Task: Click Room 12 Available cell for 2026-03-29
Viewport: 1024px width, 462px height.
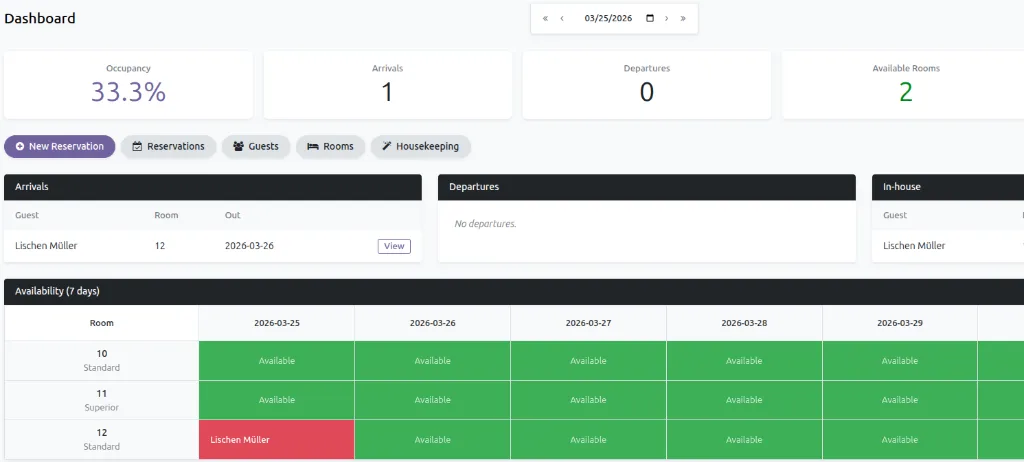Action: [x=900, y=440]
